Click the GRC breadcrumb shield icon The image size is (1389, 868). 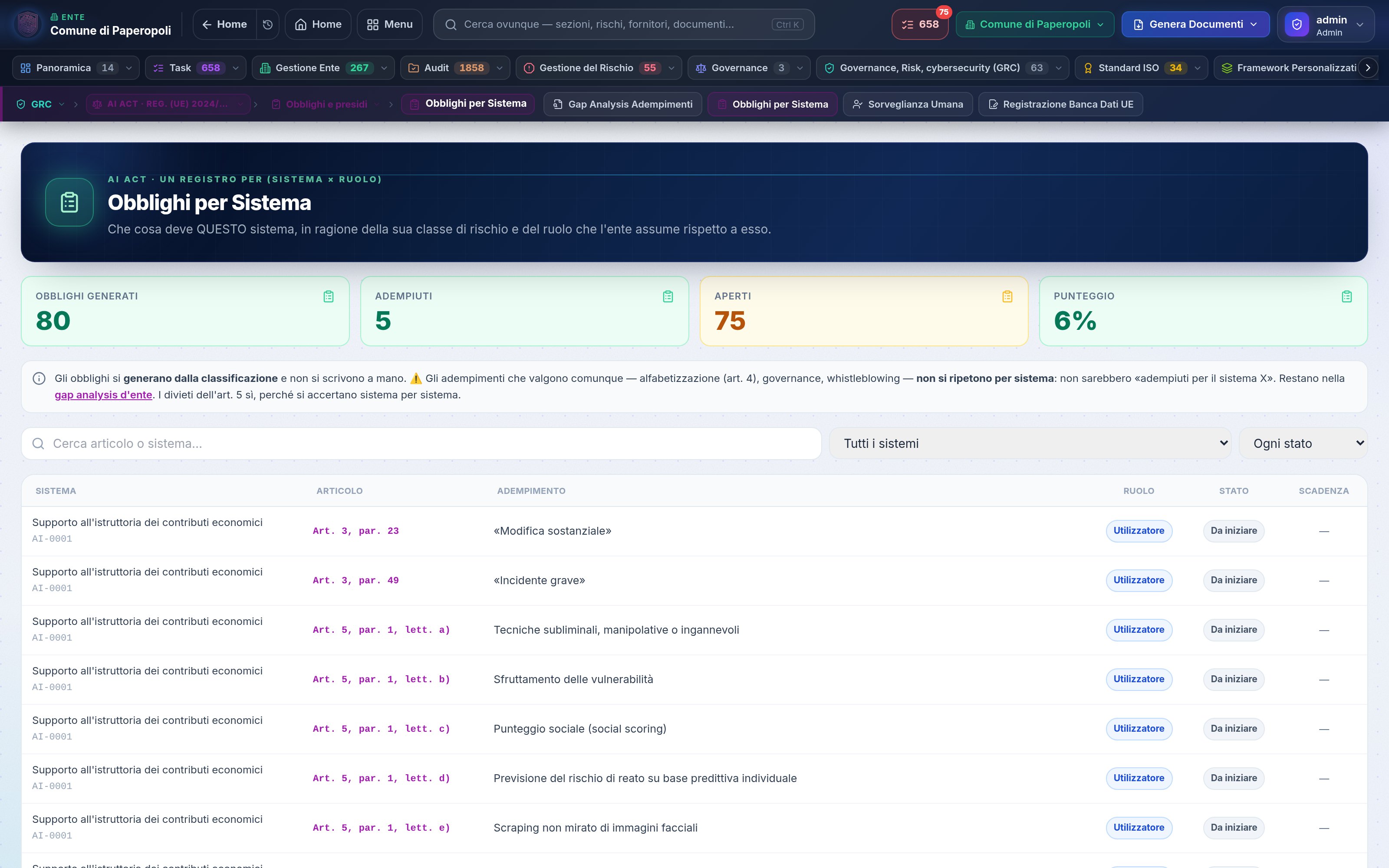tap(21, 104)
